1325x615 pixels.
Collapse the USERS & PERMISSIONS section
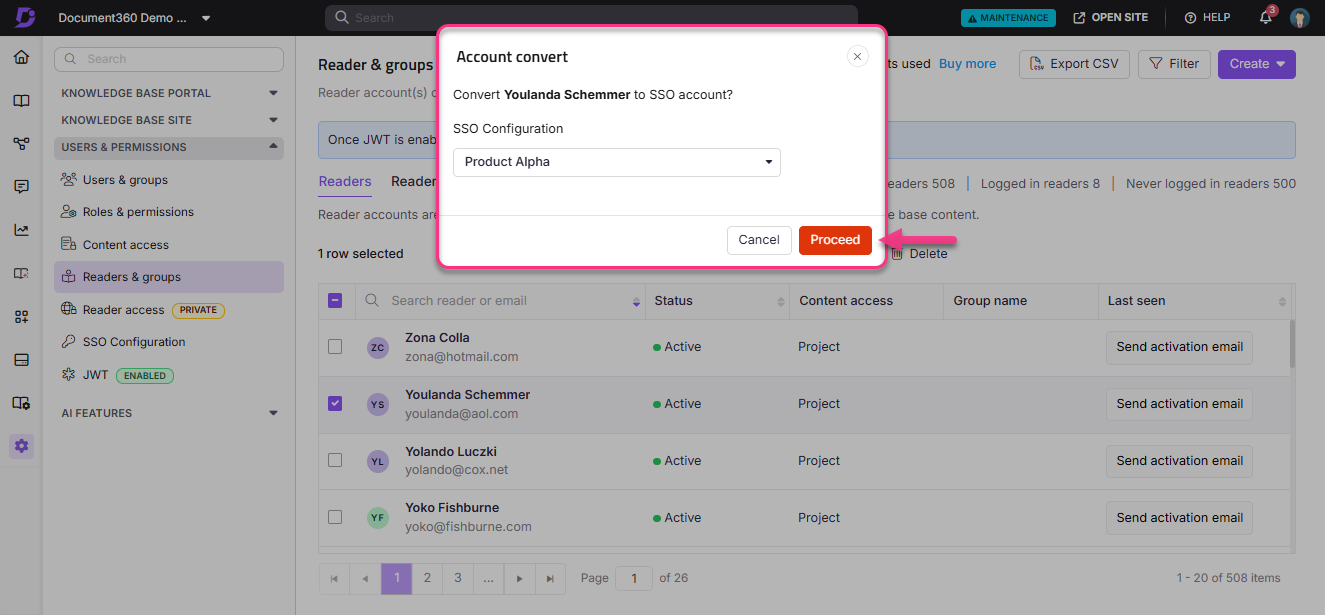[x=273, y=147]
